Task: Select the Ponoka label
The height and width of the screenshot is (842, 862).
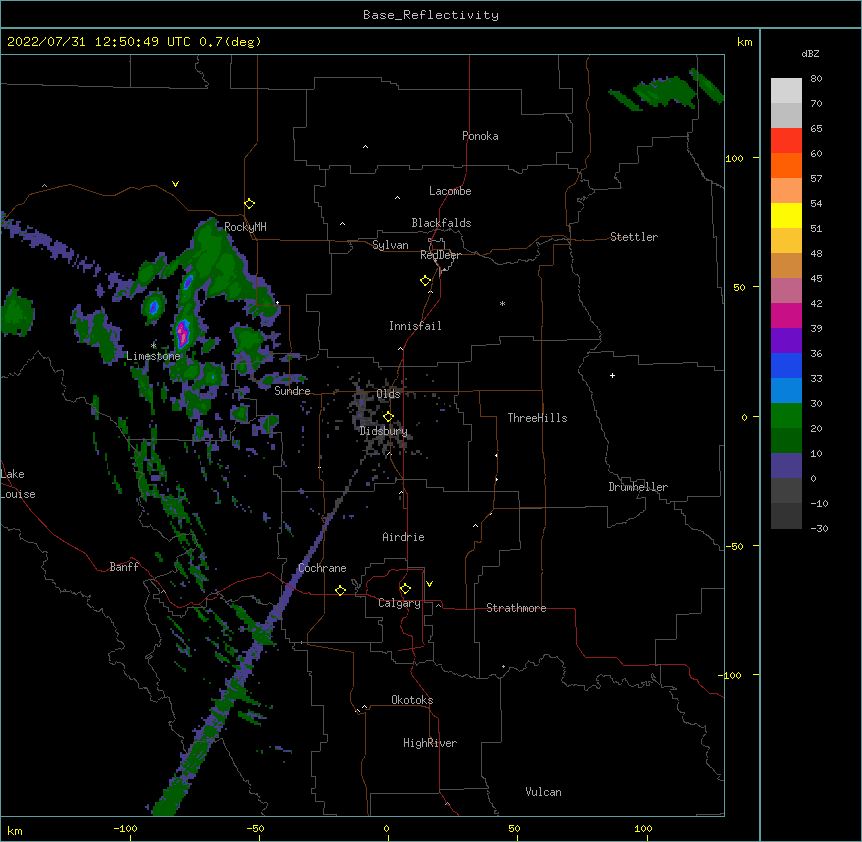Action: (x=480, y=136)
